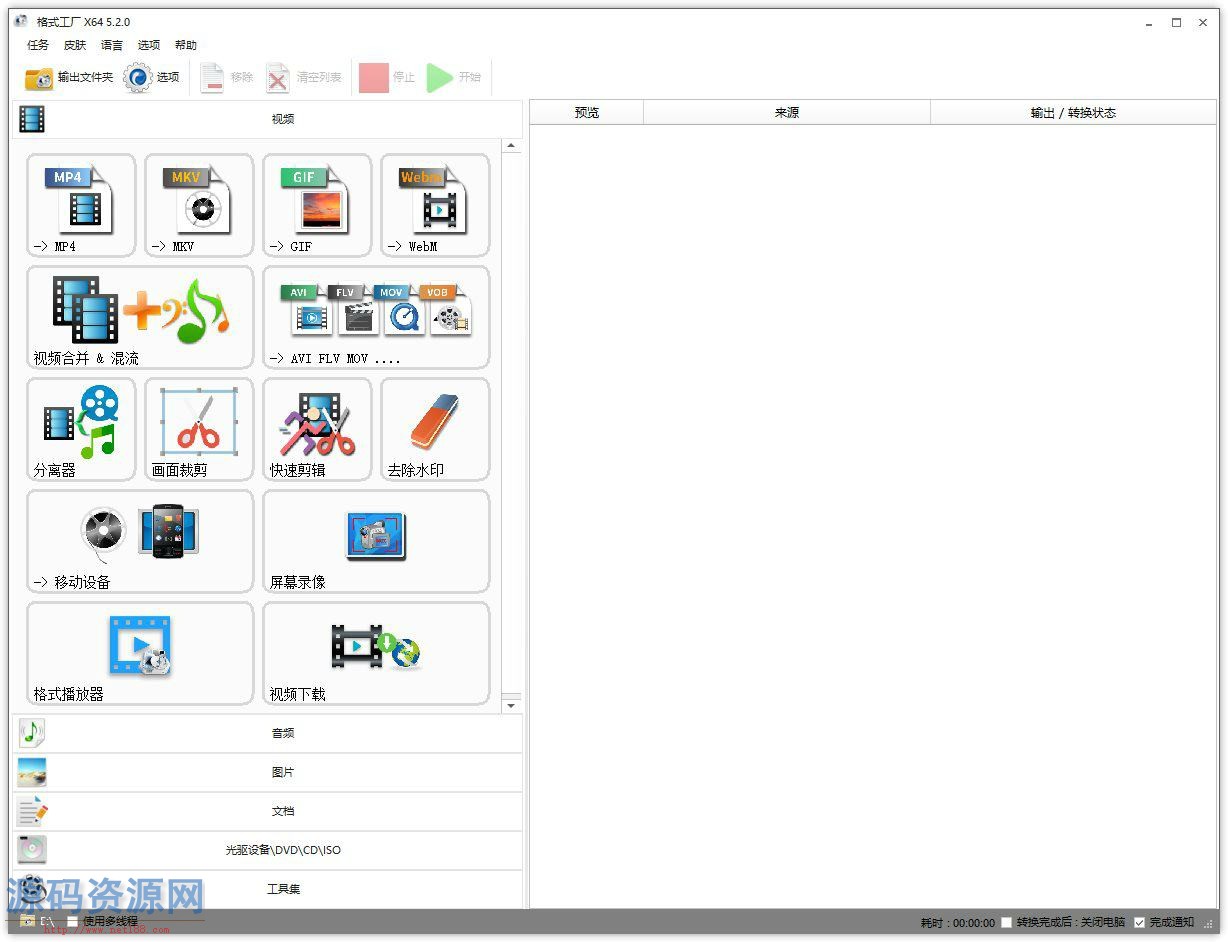Click the 来源 column header
The width and height of the screenshot is (1228, 942).
click(787, 113)
